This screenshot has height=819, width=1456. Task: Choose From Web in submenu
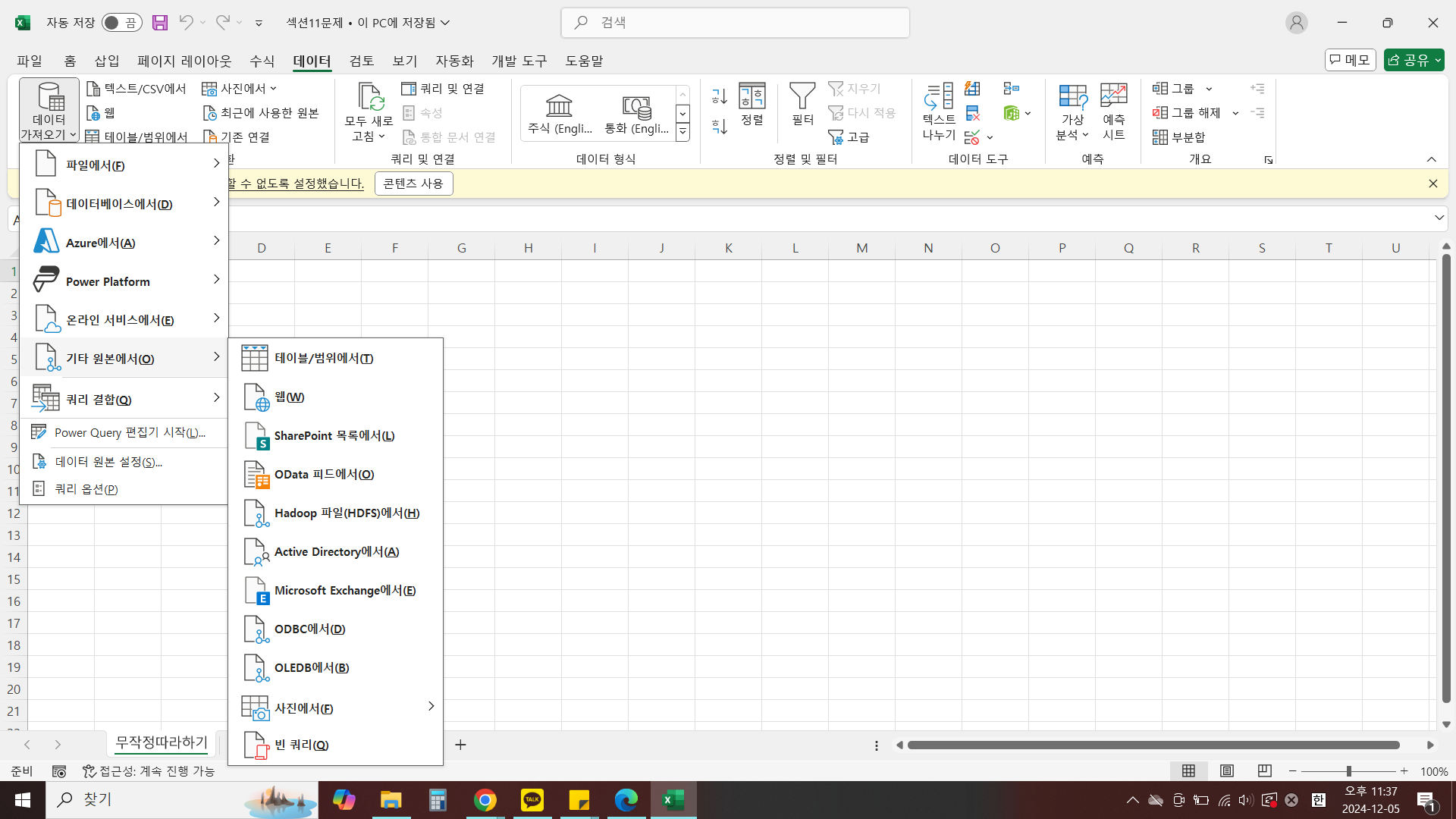[289, 397]
